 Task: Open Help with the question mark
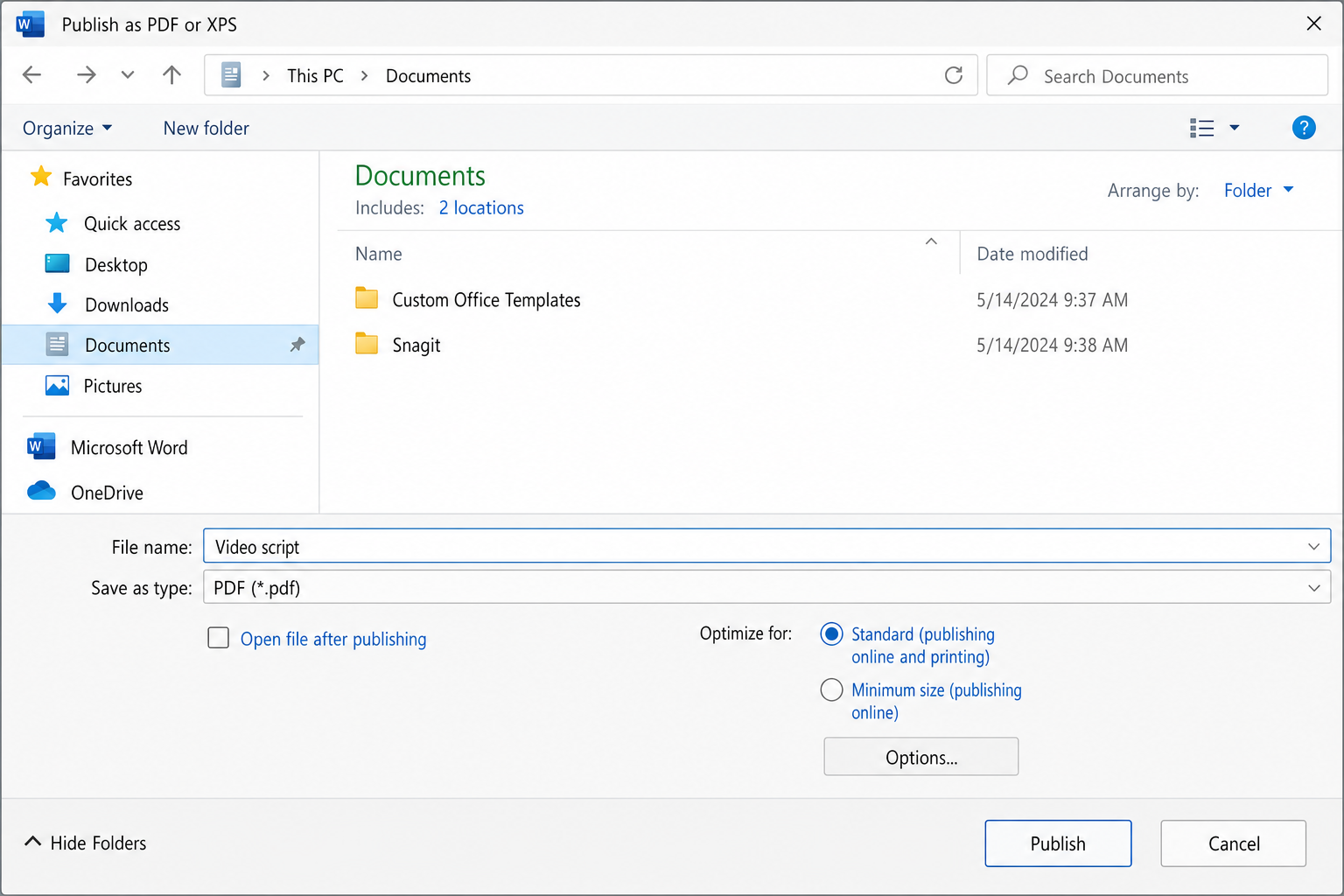coord(1304,128)
